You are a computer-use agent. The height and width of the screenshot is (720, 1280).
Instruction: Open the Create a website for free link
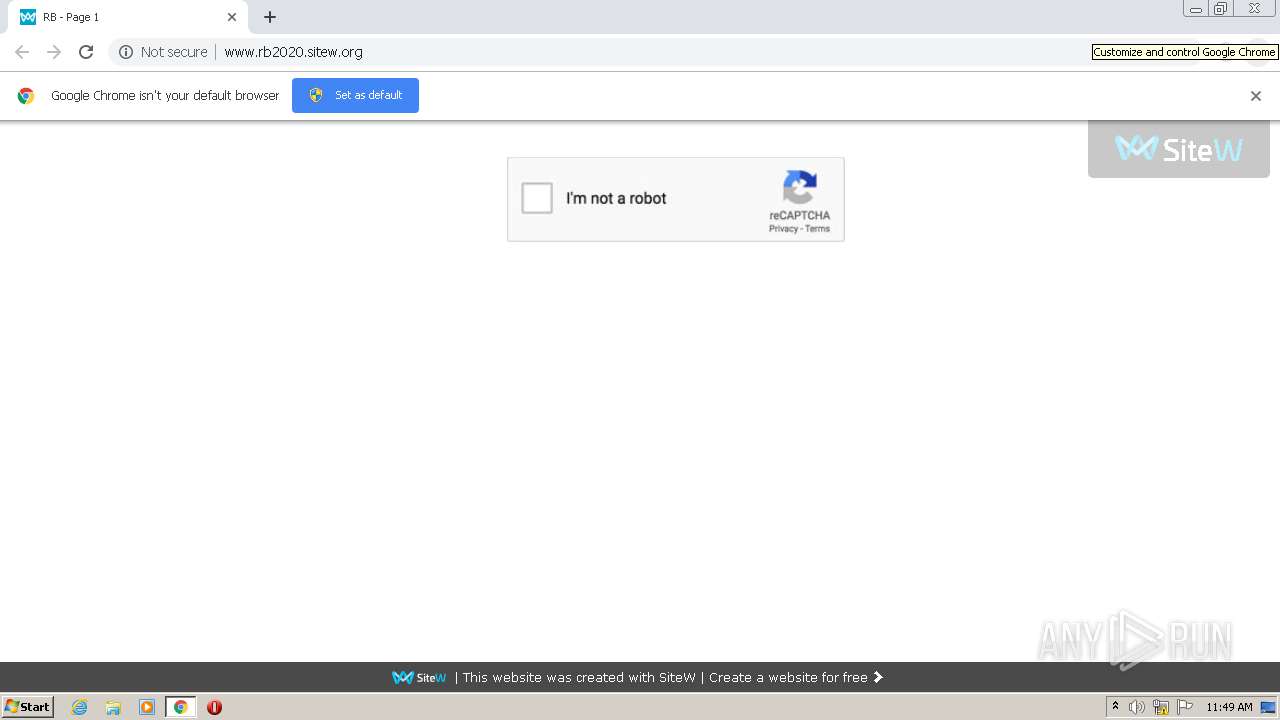click(x=788, y=677)
